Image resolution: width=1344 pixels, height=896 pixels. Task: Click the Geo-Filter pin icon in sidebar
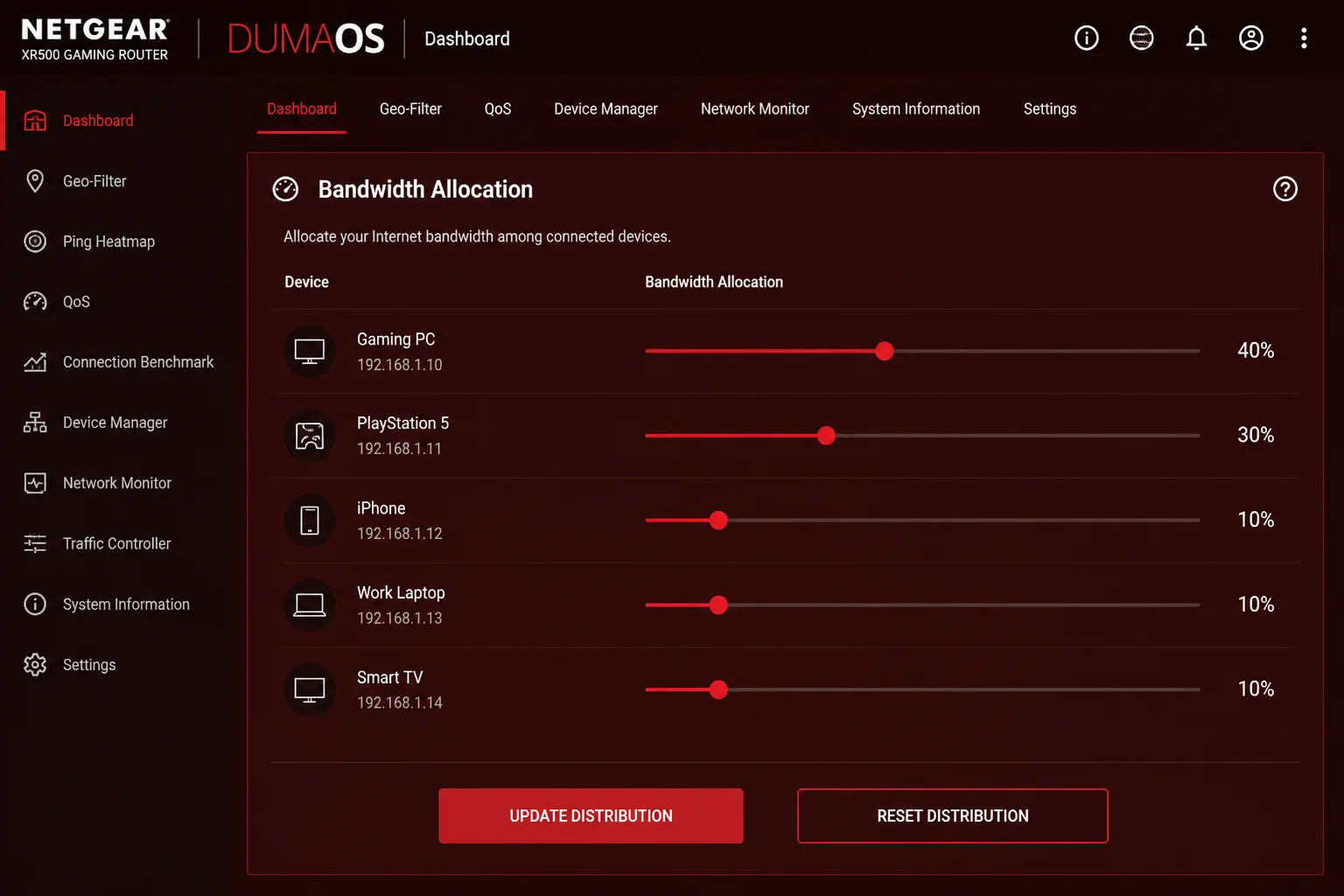point(35,181)
